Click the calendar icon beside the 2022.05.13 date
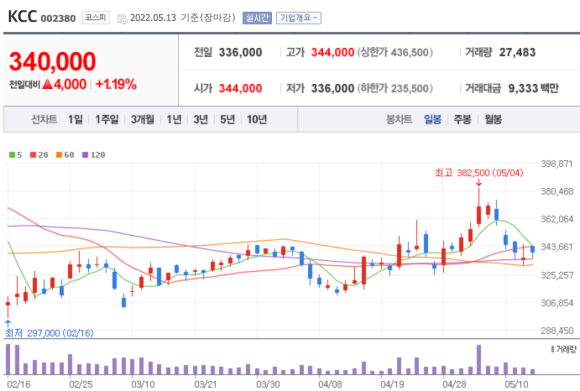Image resolution: width=580 pixels, height=391 pixels. [122, 18]
